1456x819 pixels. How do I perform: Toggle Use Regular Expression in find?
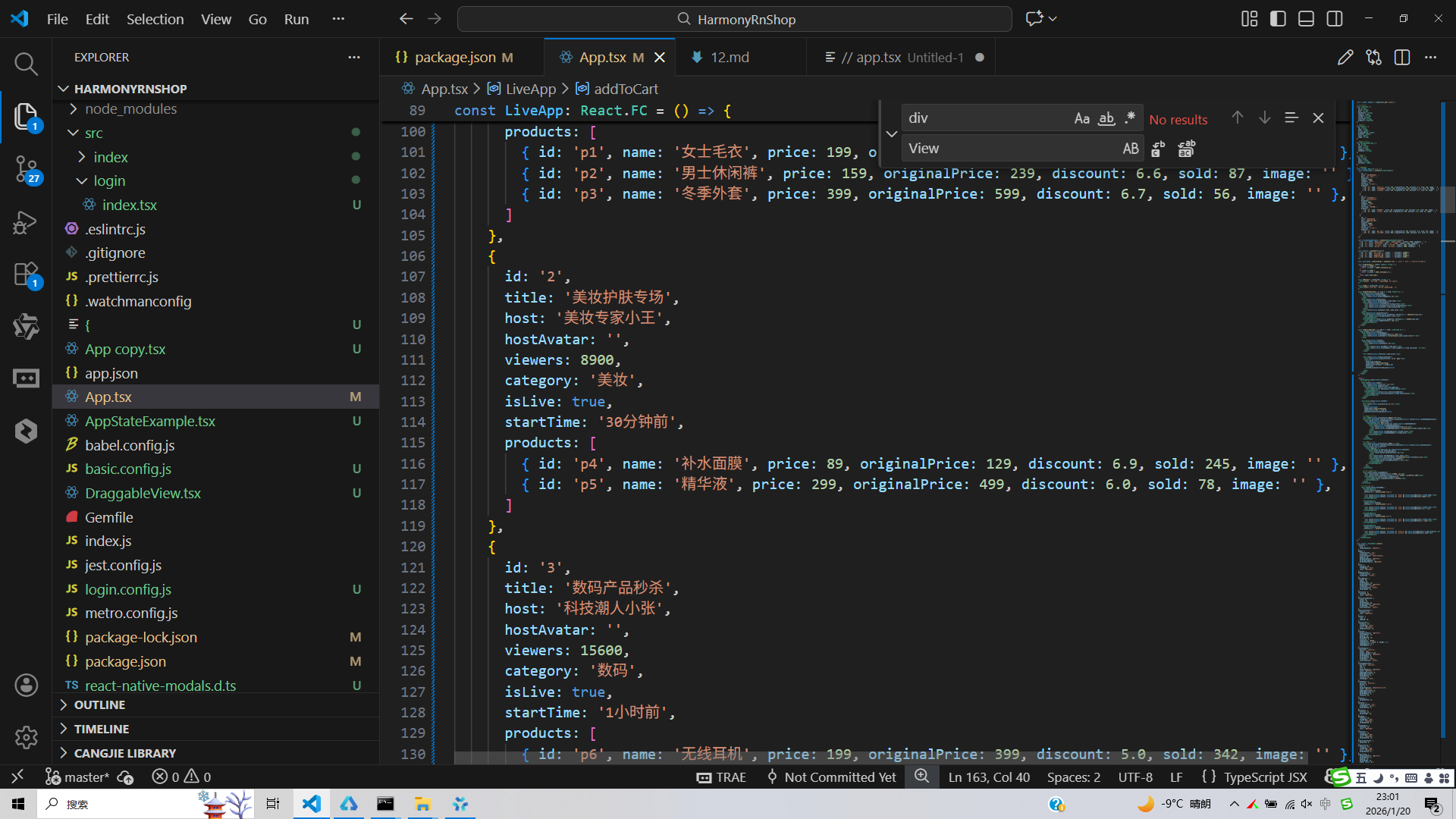pyautogui.click(x=1130, y=118)
